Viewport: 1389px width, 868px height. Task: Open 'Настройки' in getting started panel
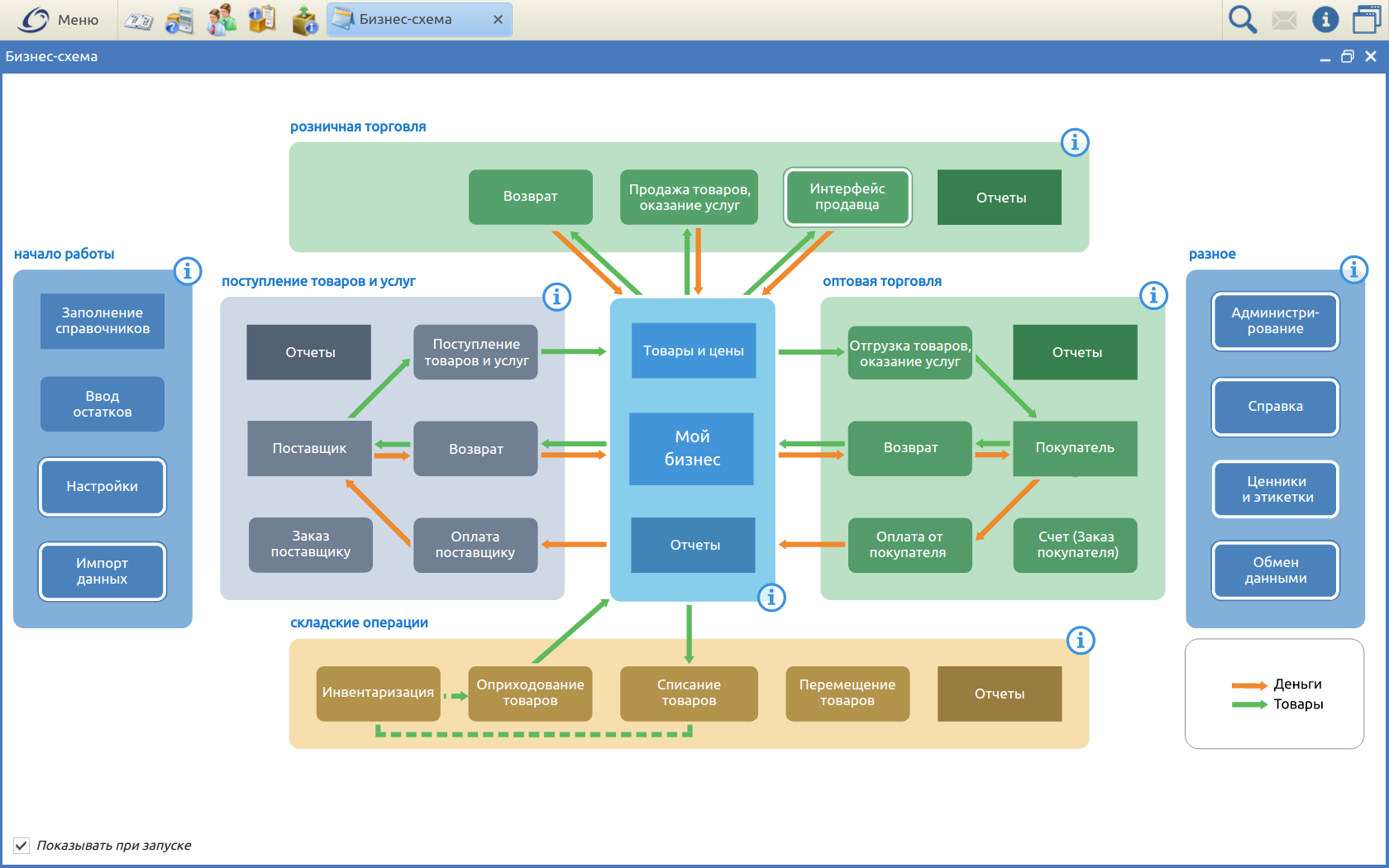tap(103, 487)
